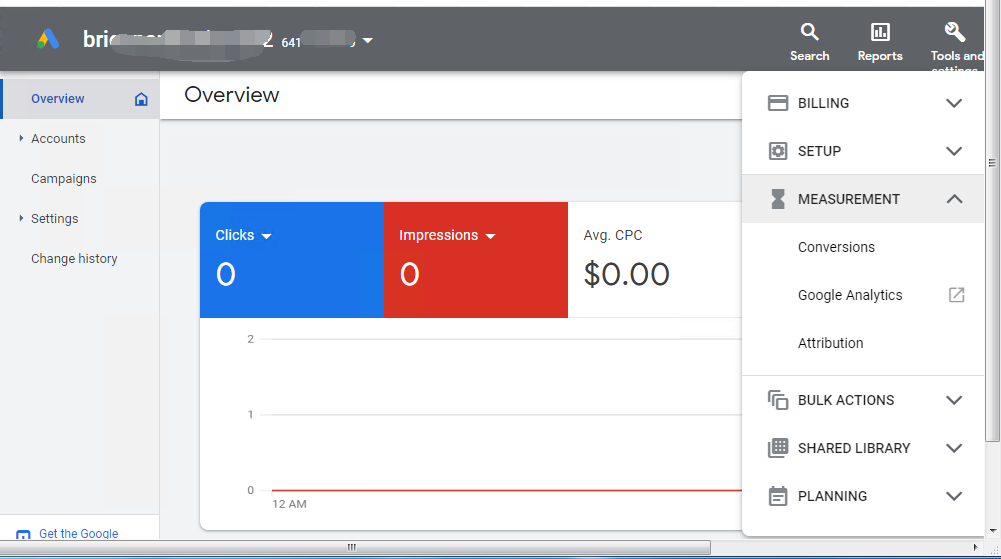Expand the Setup section chevron
Image resolution: width=1001 pixels, height=559 pixels.
(x=954, y=151)
